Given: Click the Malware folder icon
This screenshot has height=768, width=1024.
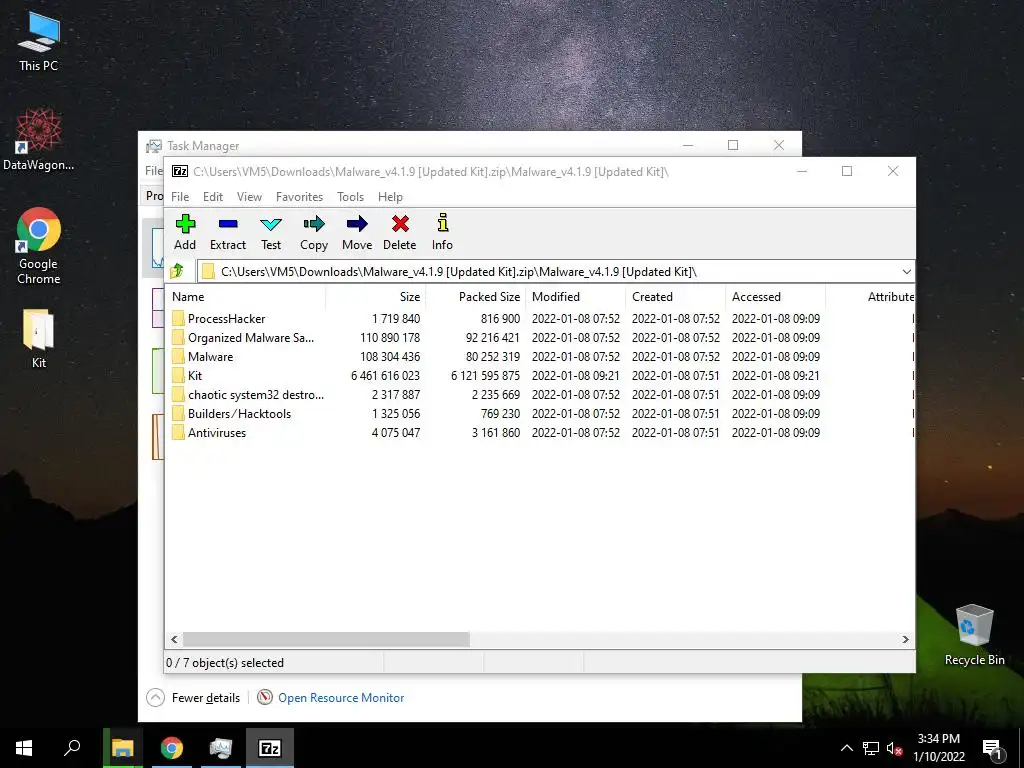Looking at the screenshot, I should click(178, 357).
